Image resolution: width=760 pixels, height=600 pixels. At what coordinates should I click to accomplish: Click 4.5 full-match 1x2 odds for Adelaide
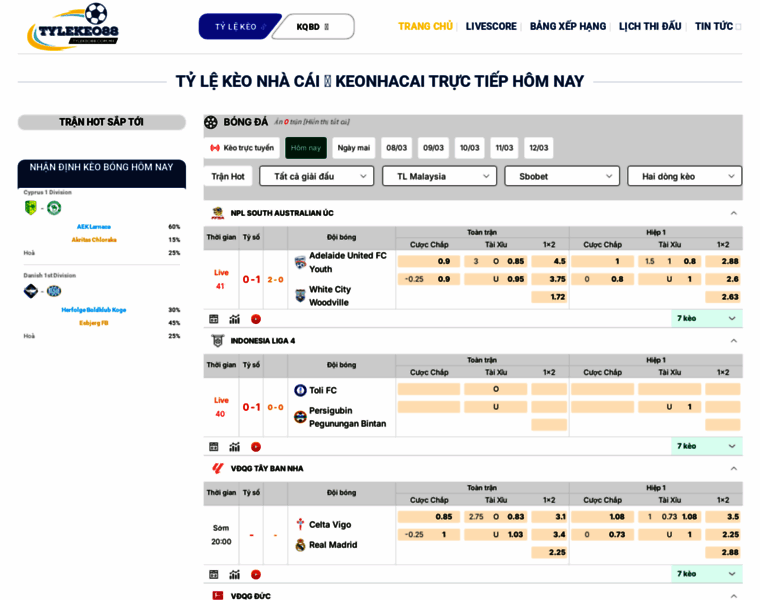[549, 261]
